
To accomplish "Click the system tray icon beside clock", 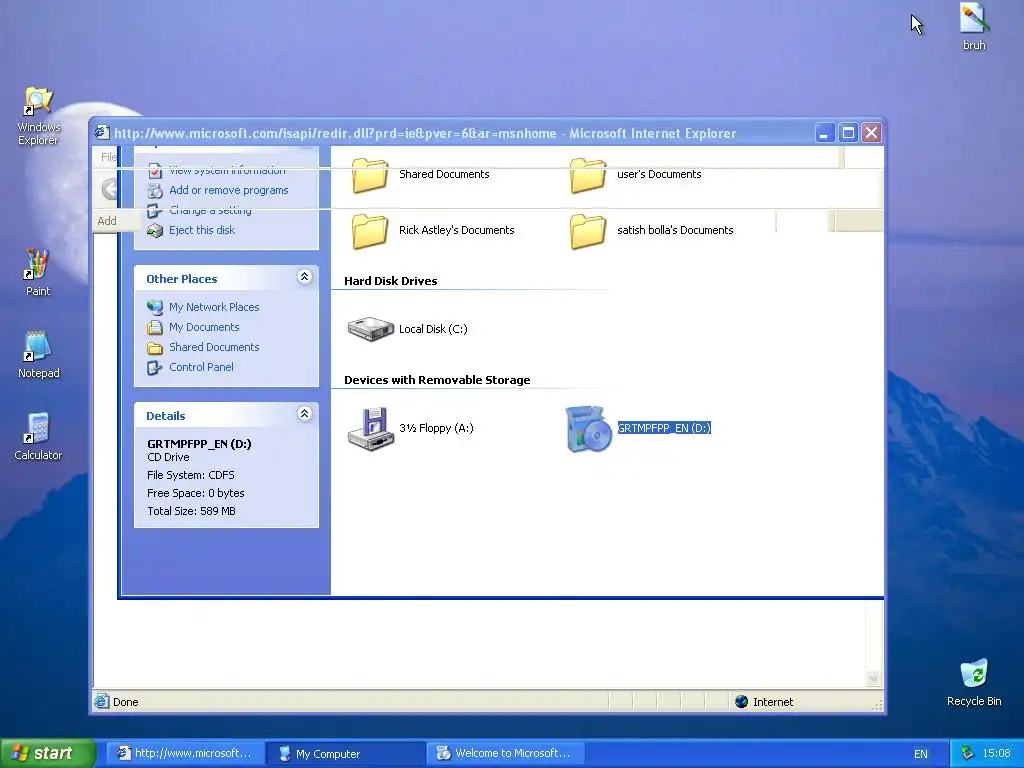I will tap(967, 753).
